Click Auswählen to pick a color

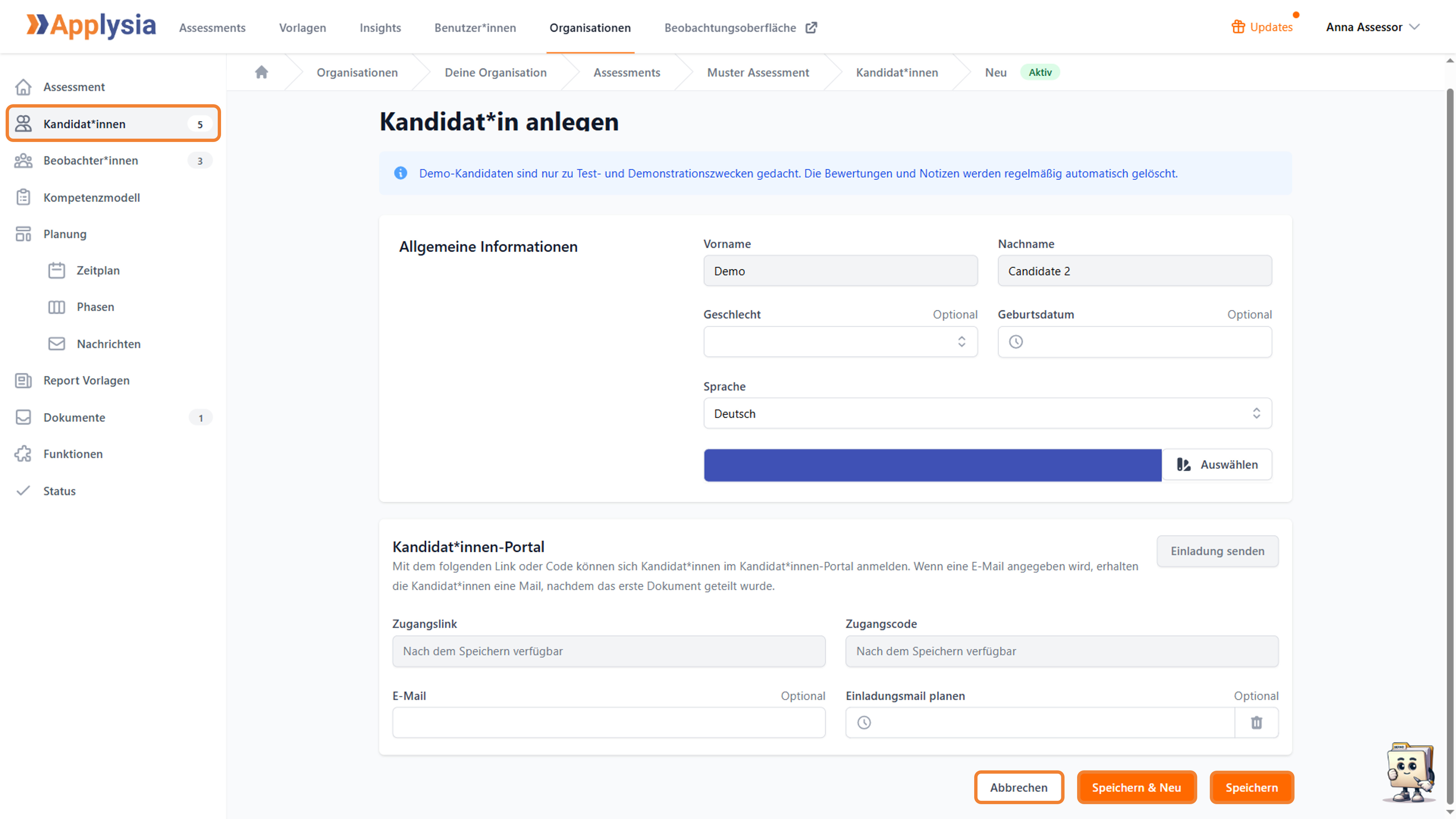click(x=1217, y=465)
